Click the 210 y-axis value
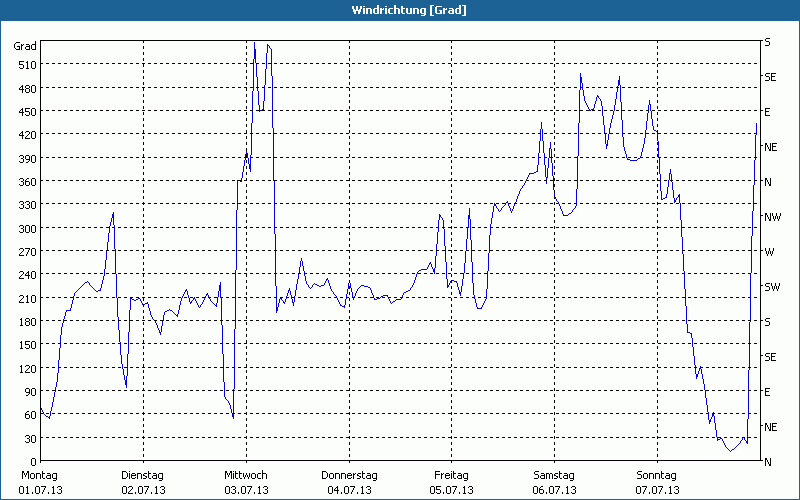 coord(28,298)
